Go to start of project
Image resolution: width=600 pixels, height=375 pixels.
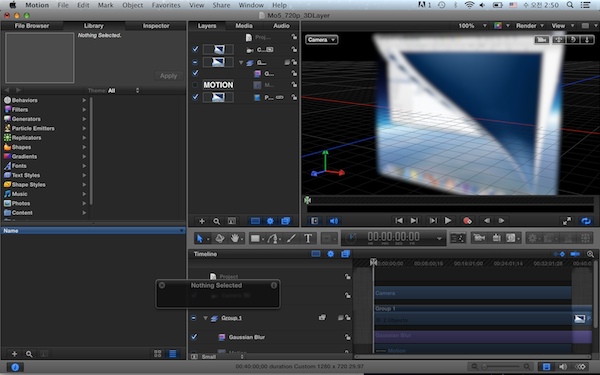398,220
